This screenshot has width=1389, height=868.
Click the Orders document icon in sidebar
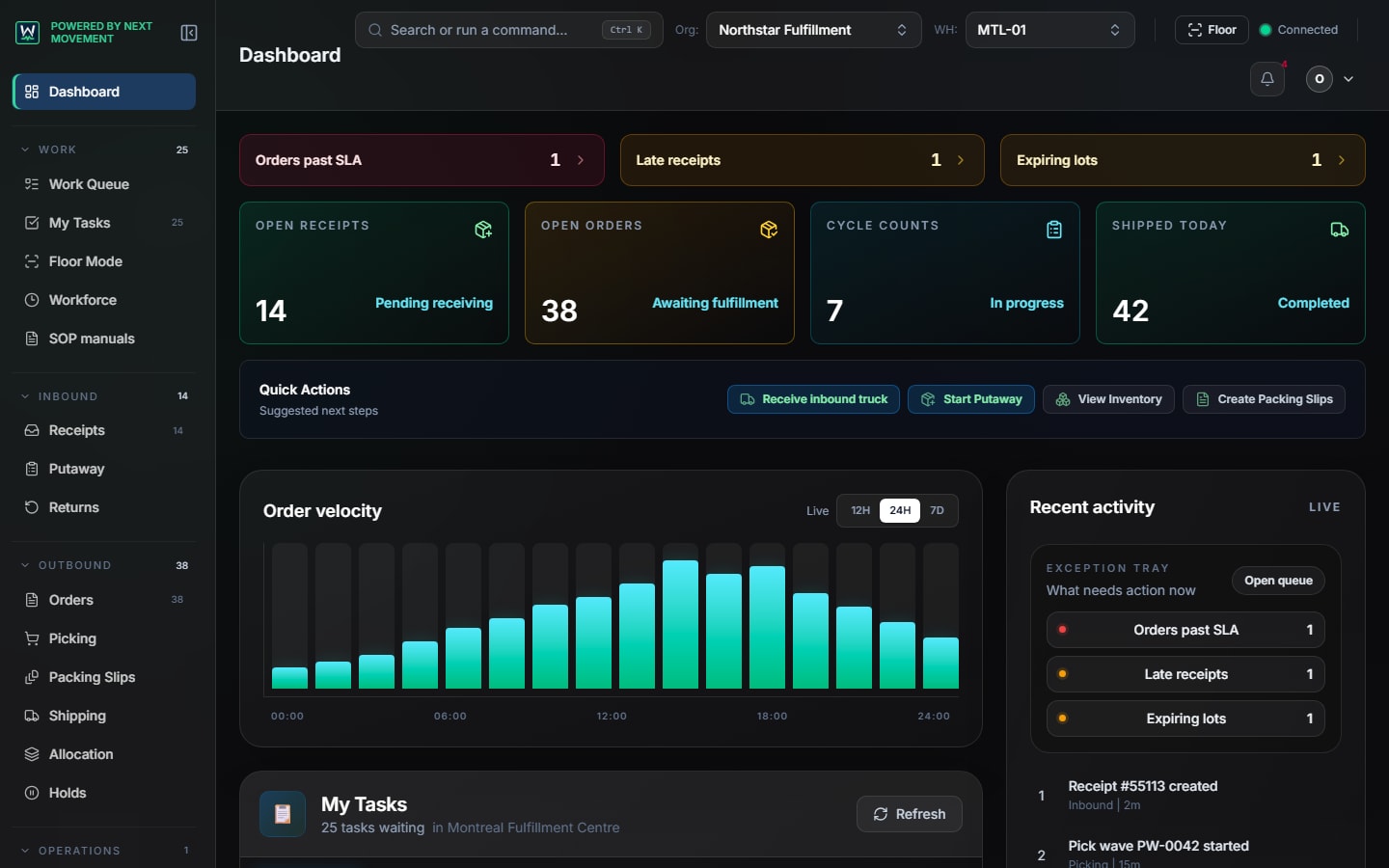(32, 600)
